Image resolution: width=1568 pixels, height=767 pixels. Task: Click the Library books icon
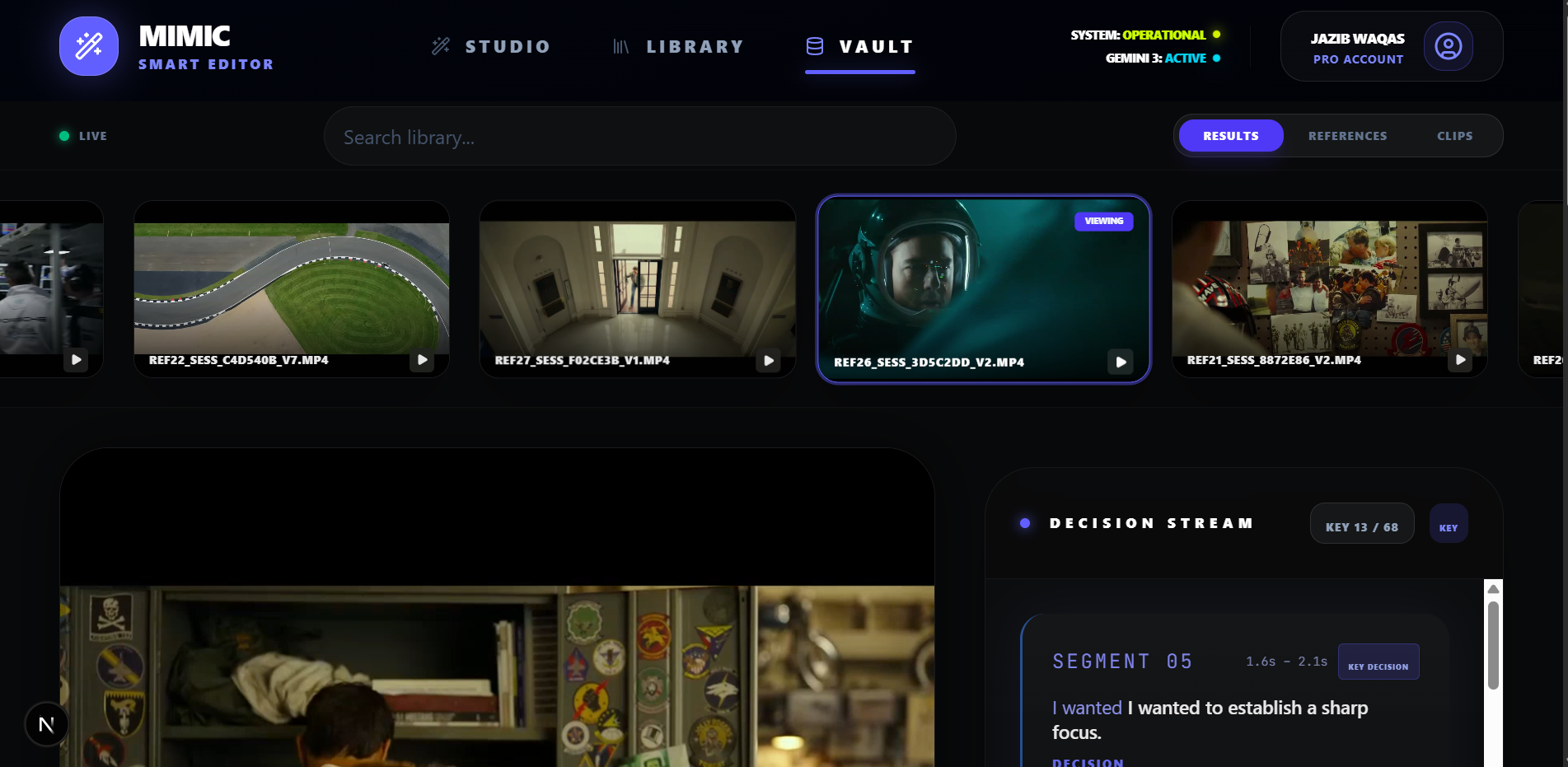coord(621,46)
